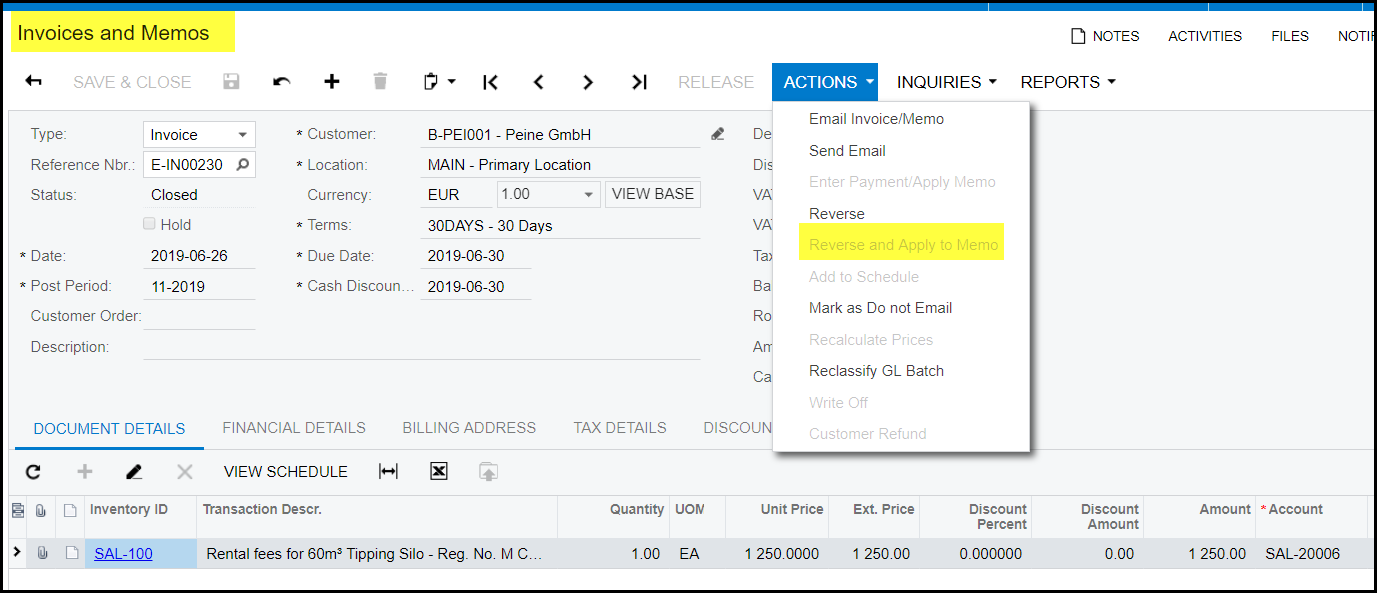Open the Inquiries dropdown menu
The width and height of the screenshot is (1377, 593).
[946, 82]
